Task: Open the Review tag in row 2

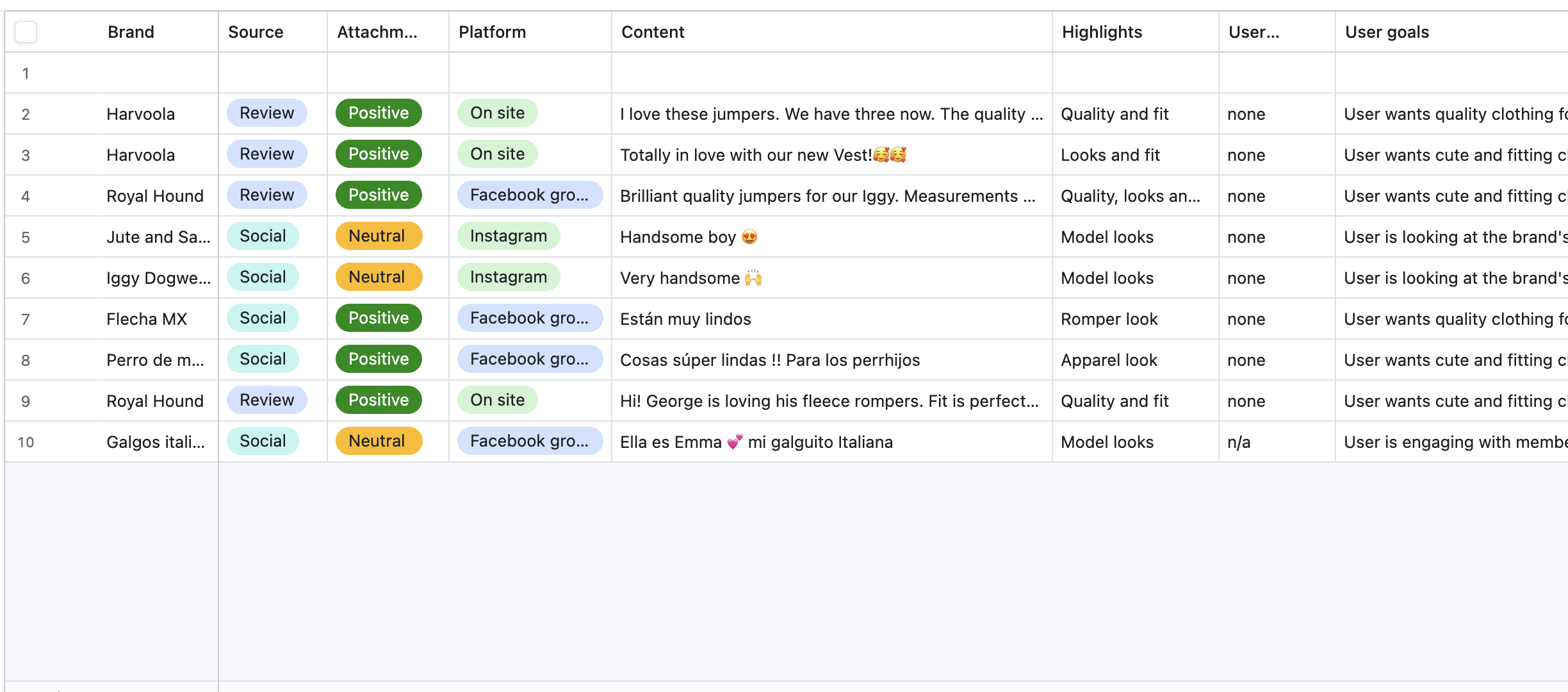Action: 266,113
